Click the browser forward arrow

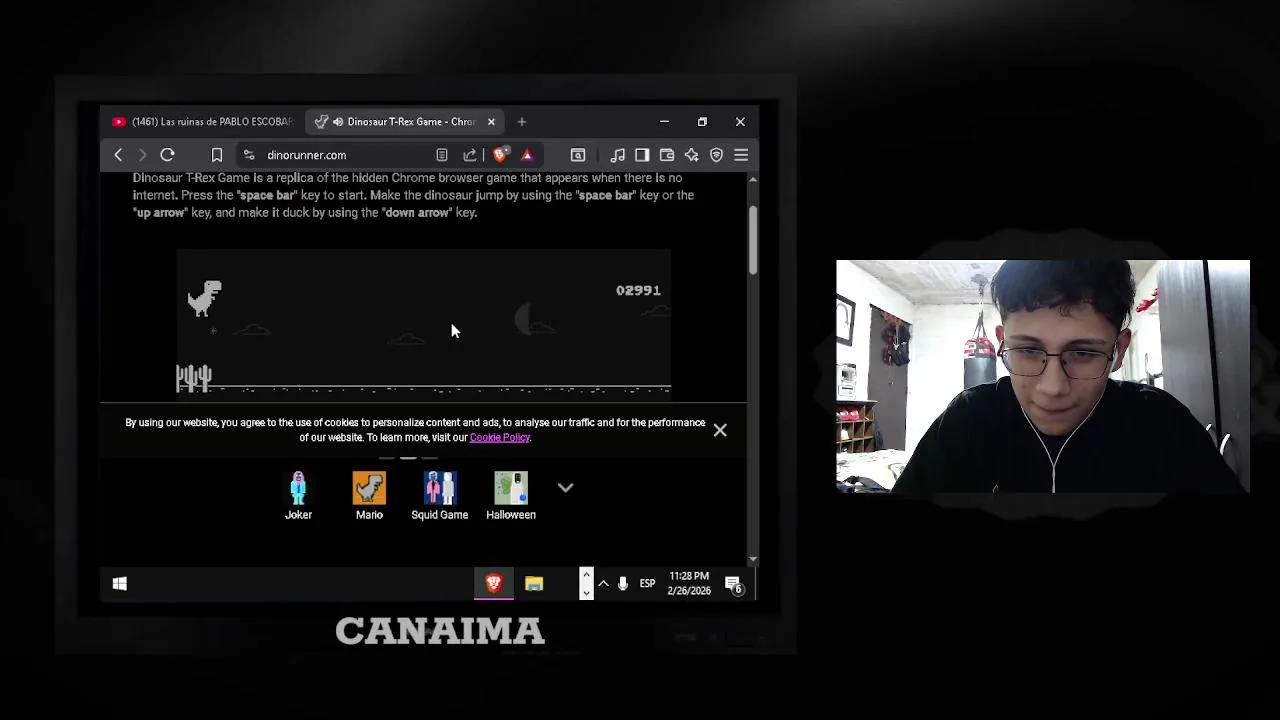(142, 155)
